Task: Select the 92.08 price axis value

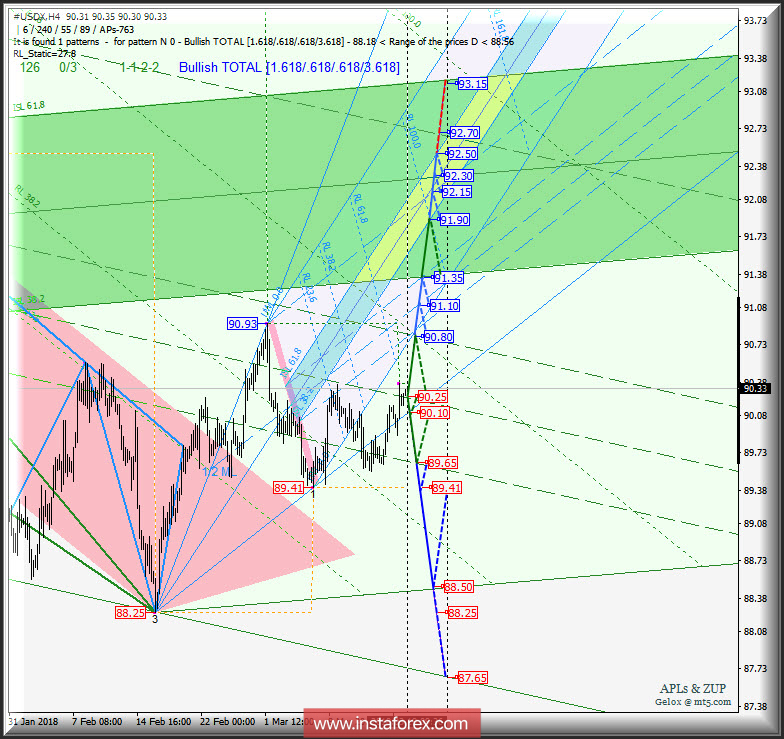Action: (x=755, y=200)
